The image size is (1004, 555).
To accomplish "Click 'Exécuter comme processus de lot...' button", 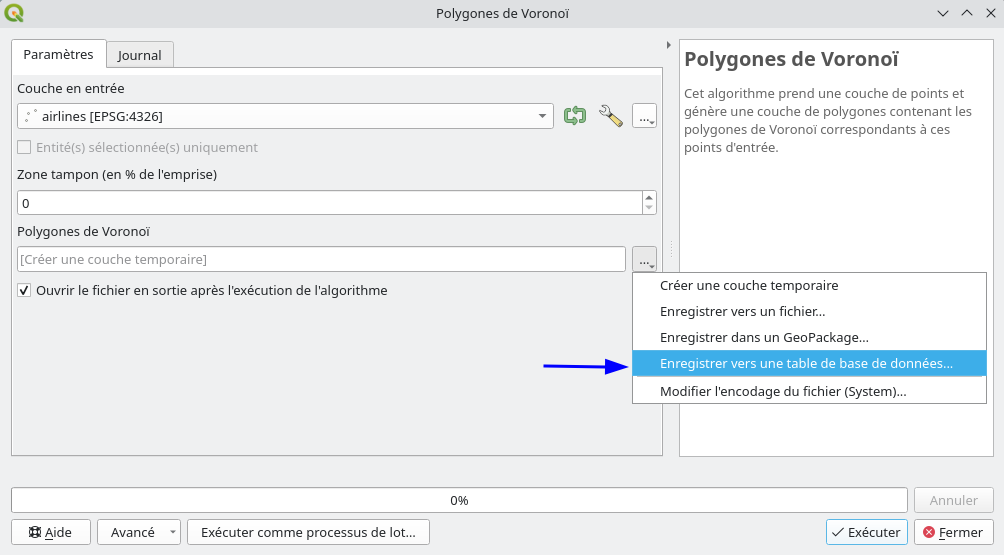I will pyautogui.click(x=308, y=533).
